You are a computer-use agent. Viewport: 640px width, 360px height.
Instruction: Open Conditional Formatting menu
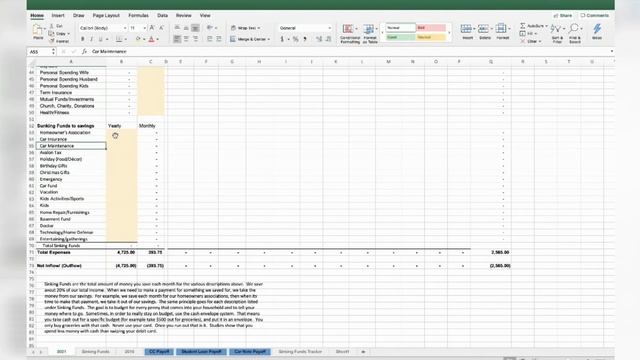[x=350, y=33]
